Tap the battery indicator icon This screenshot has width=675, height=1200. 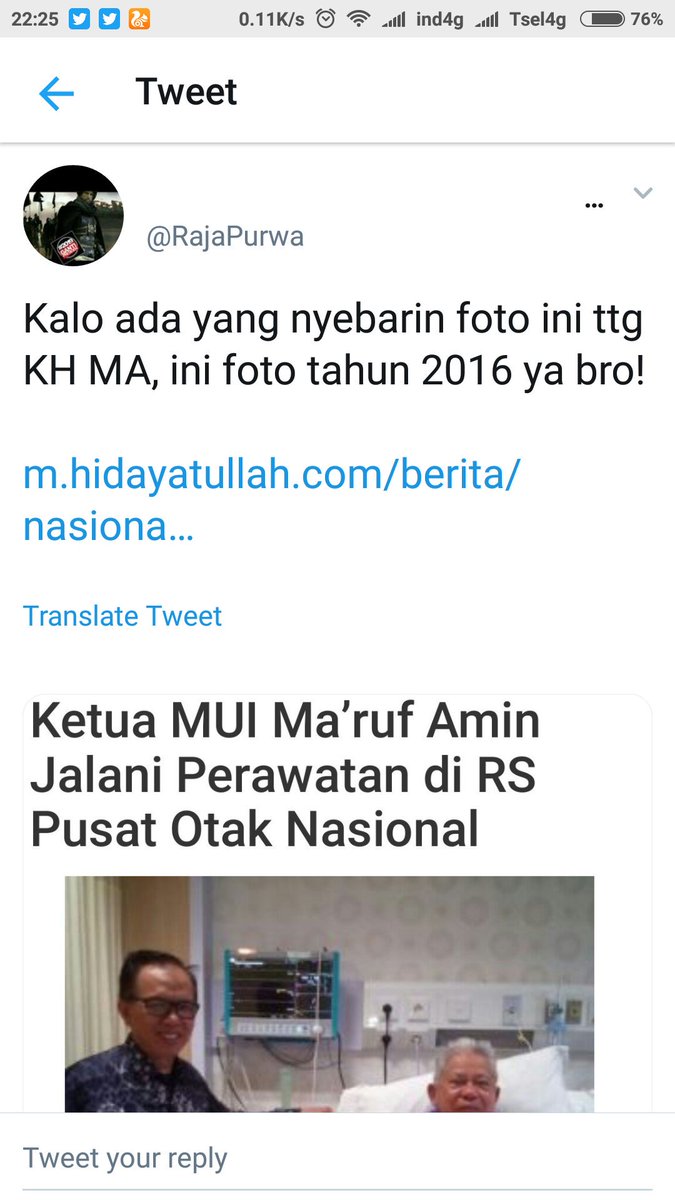pyautogui.click(x=602, y=19)
